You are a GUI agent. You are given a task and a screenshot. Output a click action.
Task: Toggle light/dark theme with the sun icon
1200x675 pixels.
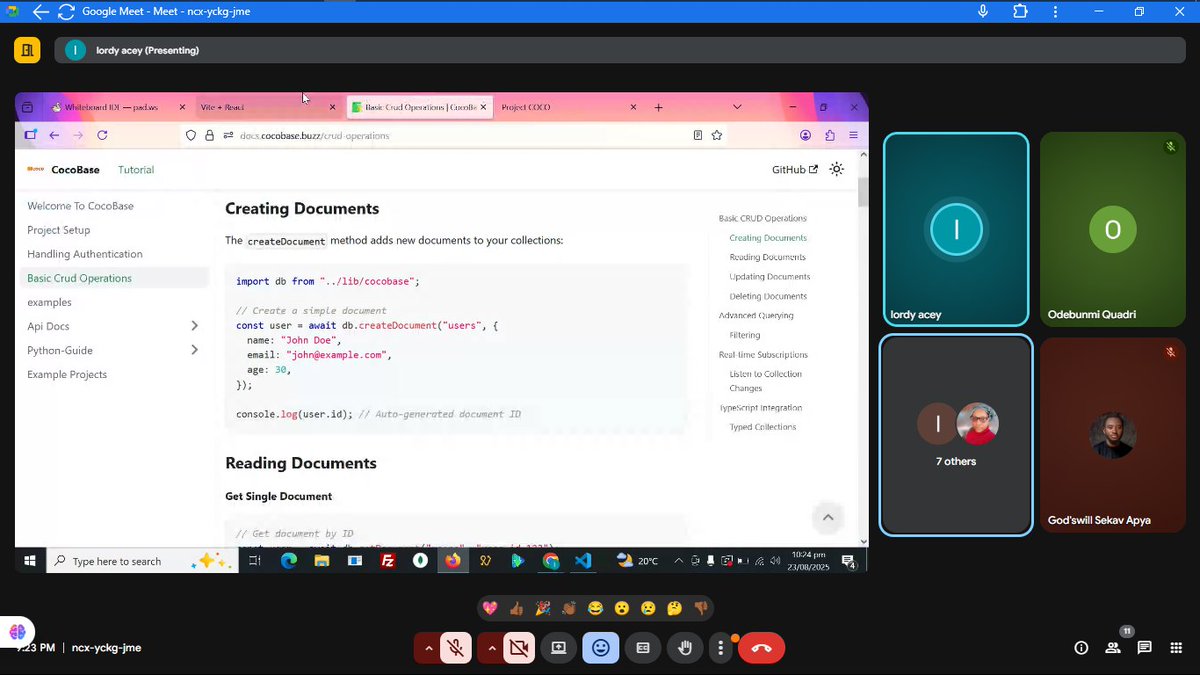pyautogui.click(x=837, y=169)
